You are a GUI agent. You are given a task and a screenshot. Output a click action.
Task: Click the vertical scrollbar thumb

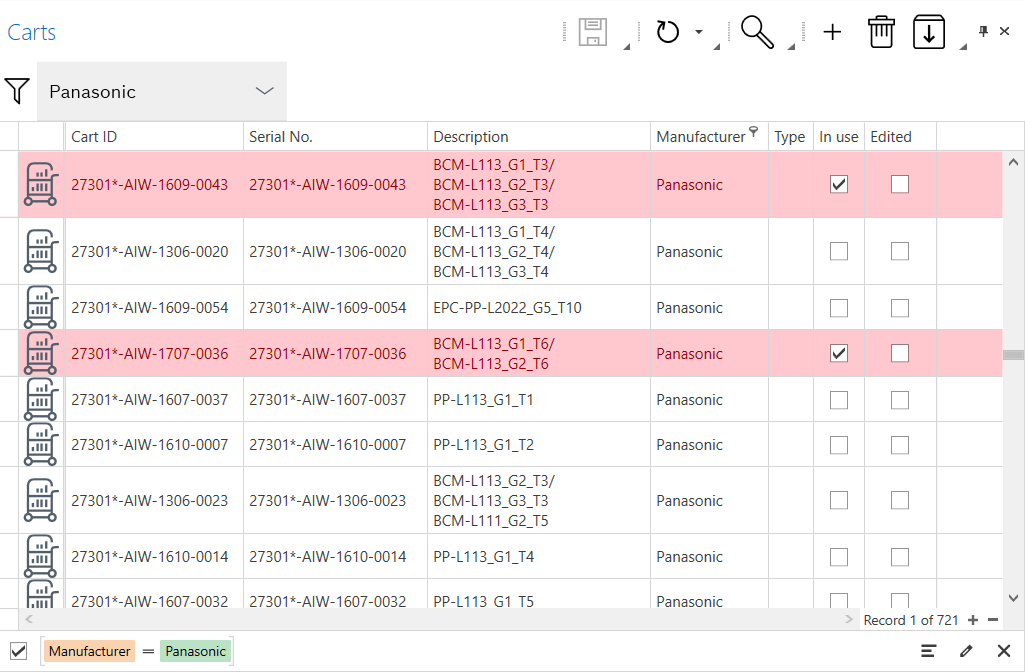(x=1013, y=354)
